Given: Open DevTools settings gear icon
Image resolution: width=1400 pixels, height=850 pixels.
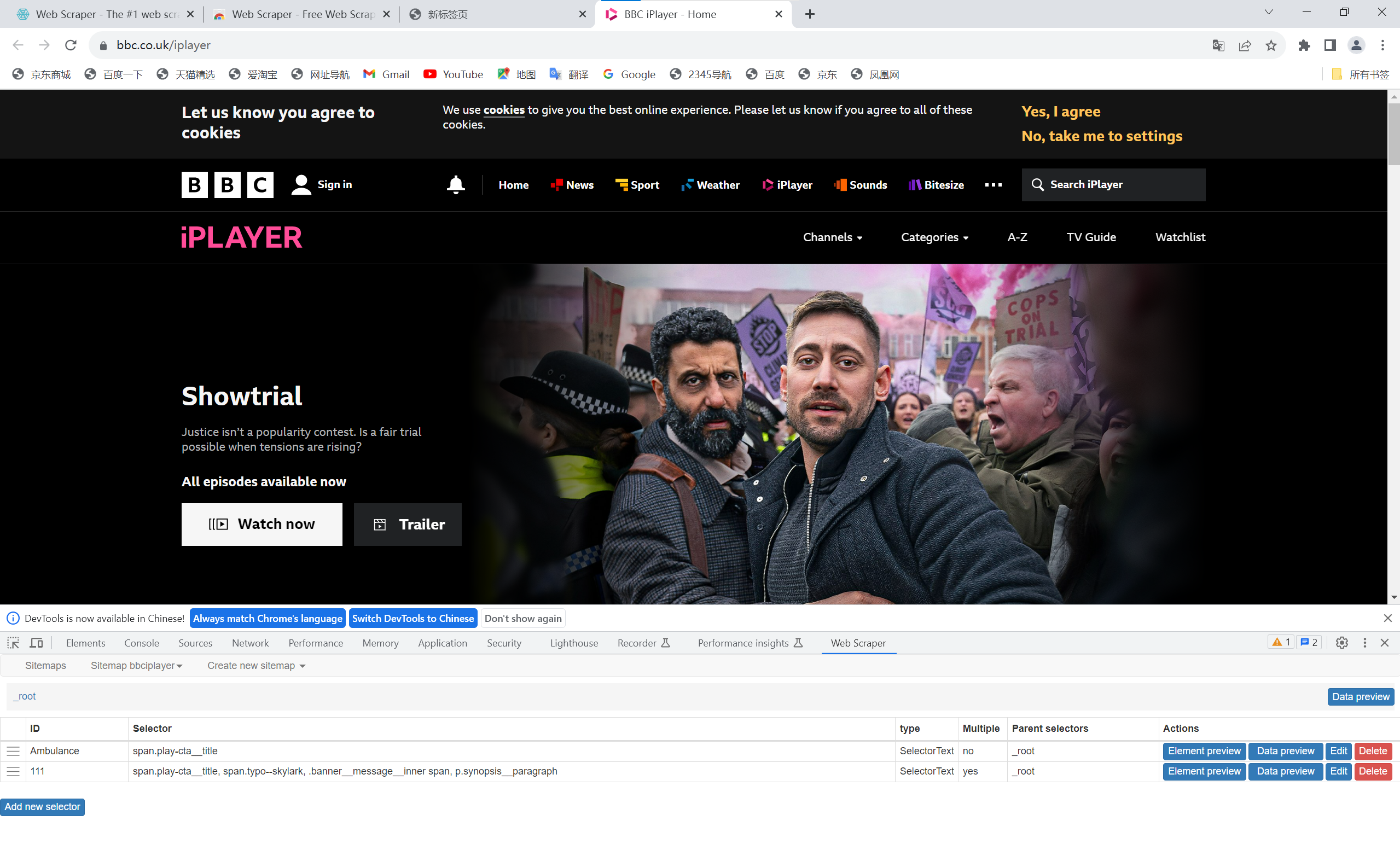Looking at the screenshot, I should pyautogui.click(x=1341, y=643).
